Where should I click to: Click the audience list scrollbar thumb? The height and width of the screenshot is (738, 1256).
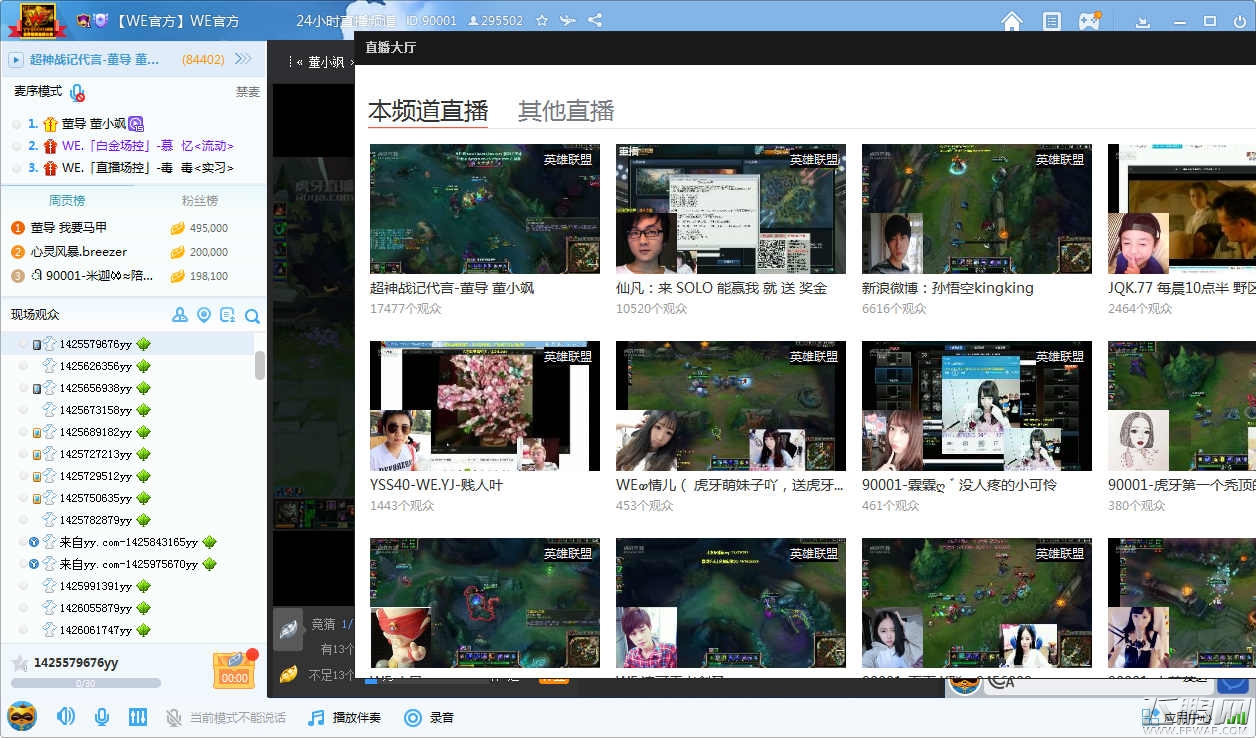click(260, 366)
